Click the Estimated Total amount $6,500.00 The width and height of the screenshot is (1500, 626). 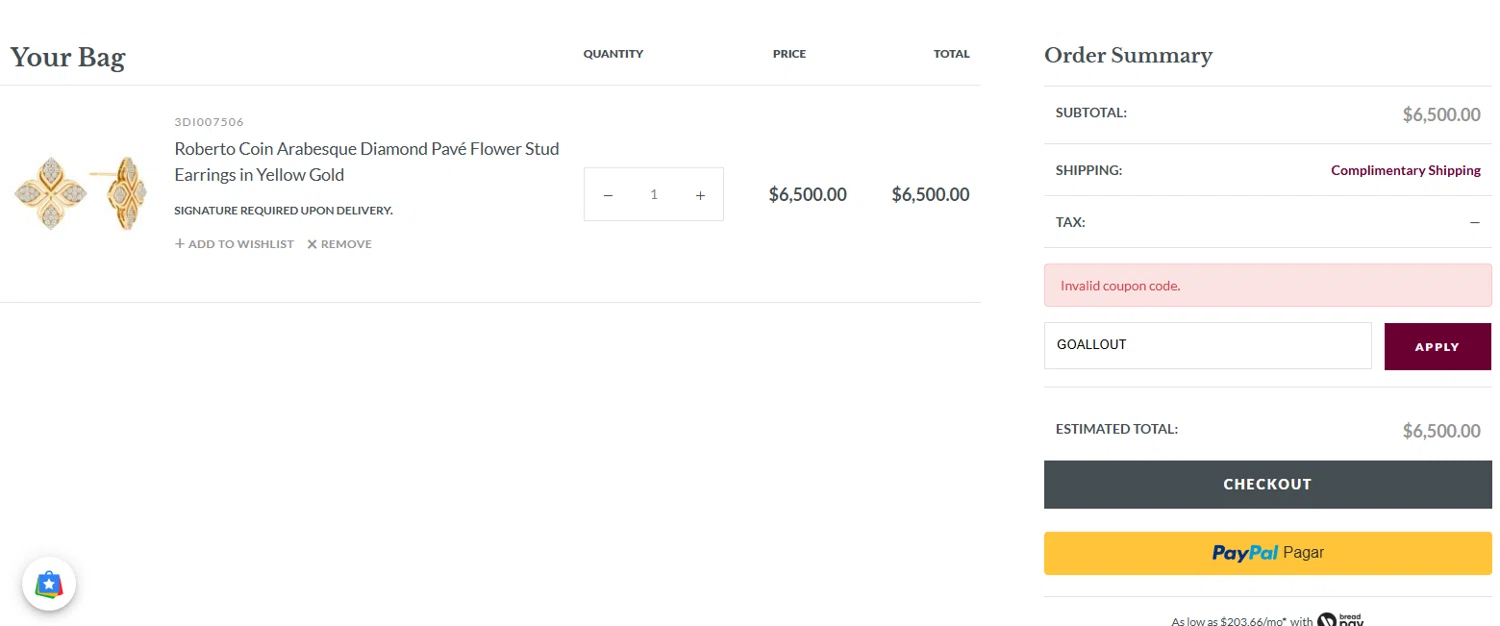click(1441, 431)
